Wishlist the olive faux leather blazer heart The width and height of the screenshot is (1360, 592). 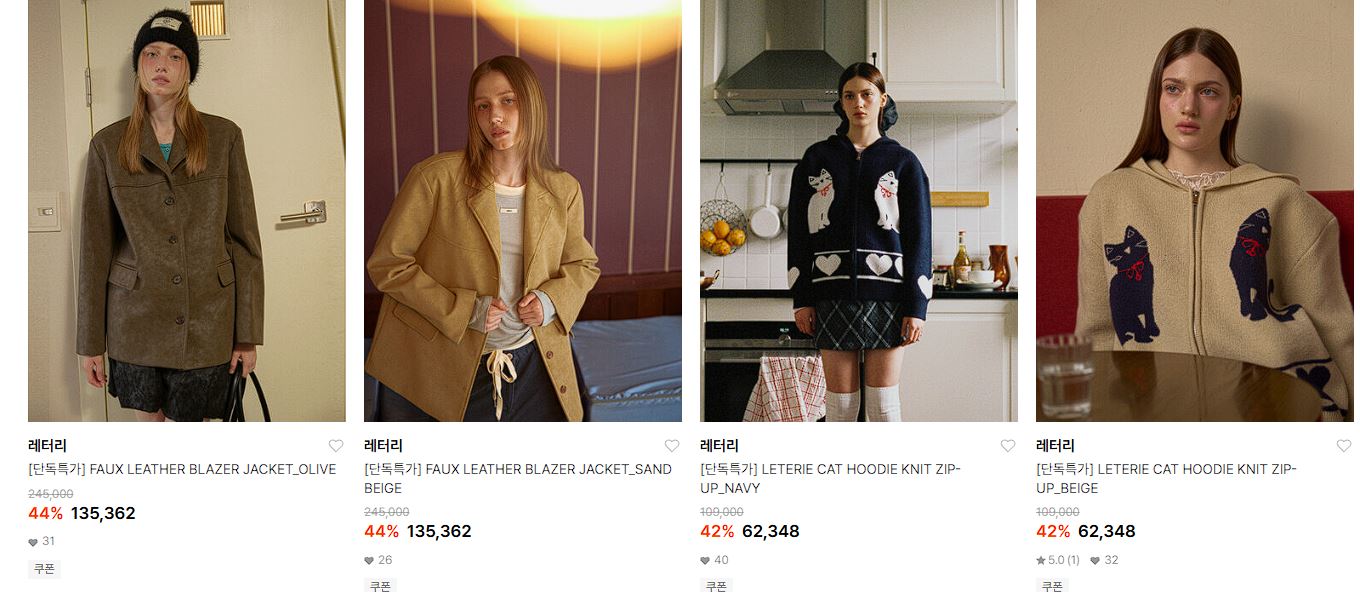(x=336, y=446)
